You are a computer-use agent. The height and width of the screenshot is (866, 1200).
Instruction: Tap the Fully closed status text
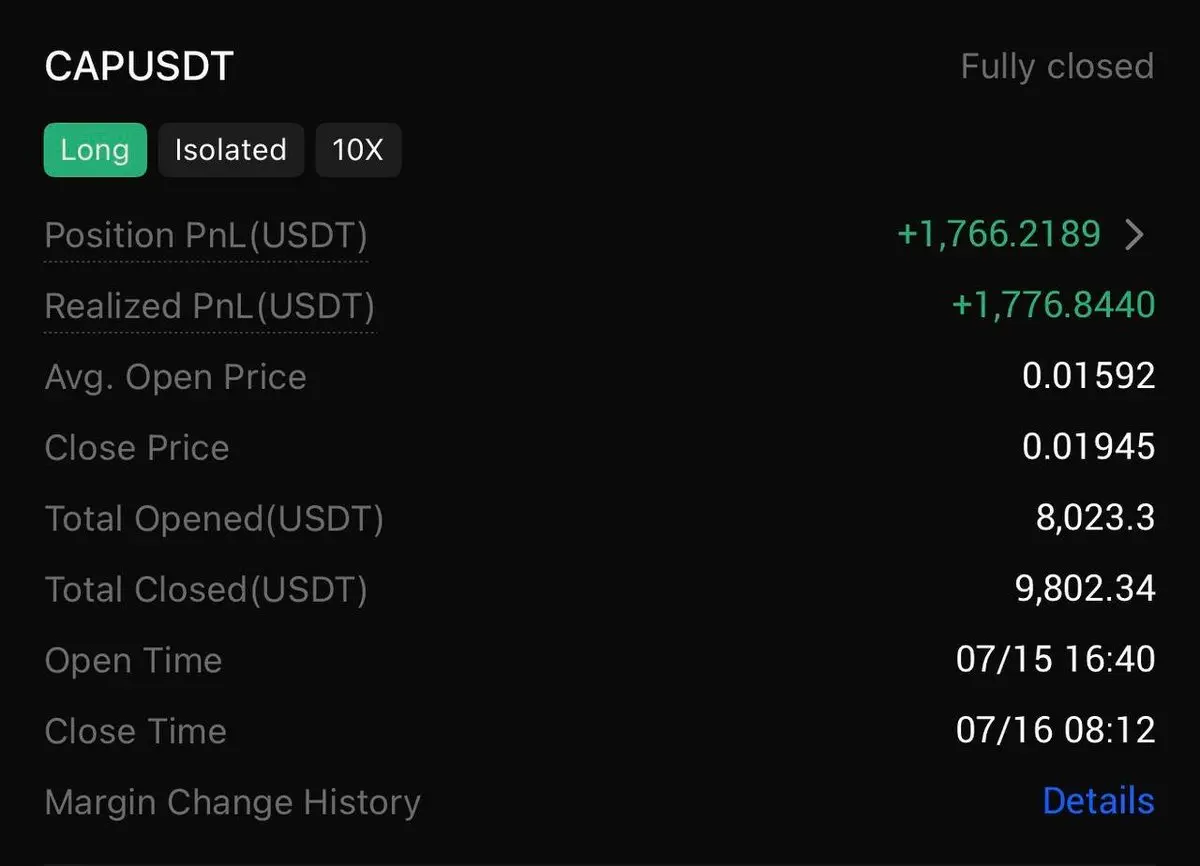tap(1057, 66)
